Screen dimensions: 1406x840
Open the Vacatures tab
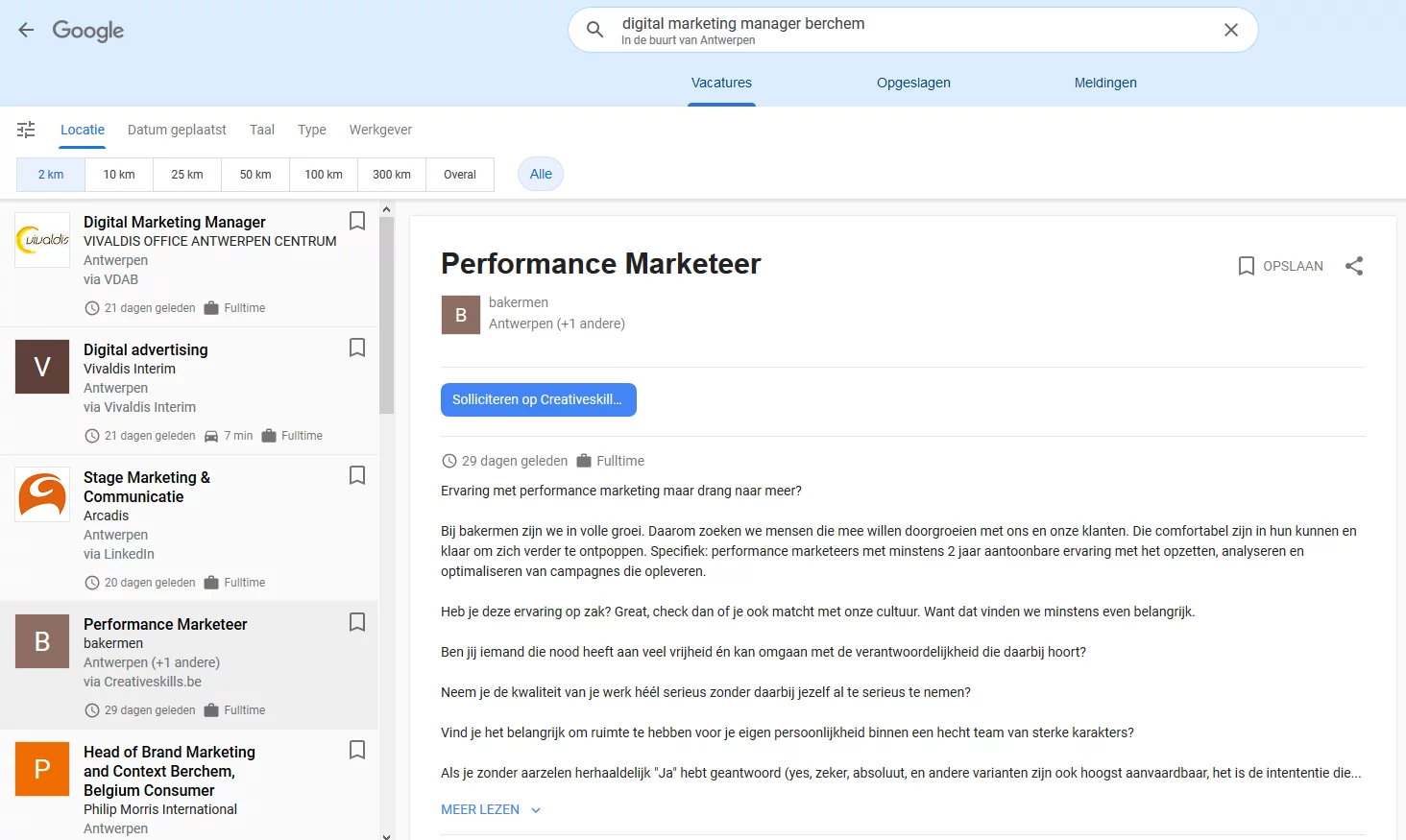click(721, 83)
